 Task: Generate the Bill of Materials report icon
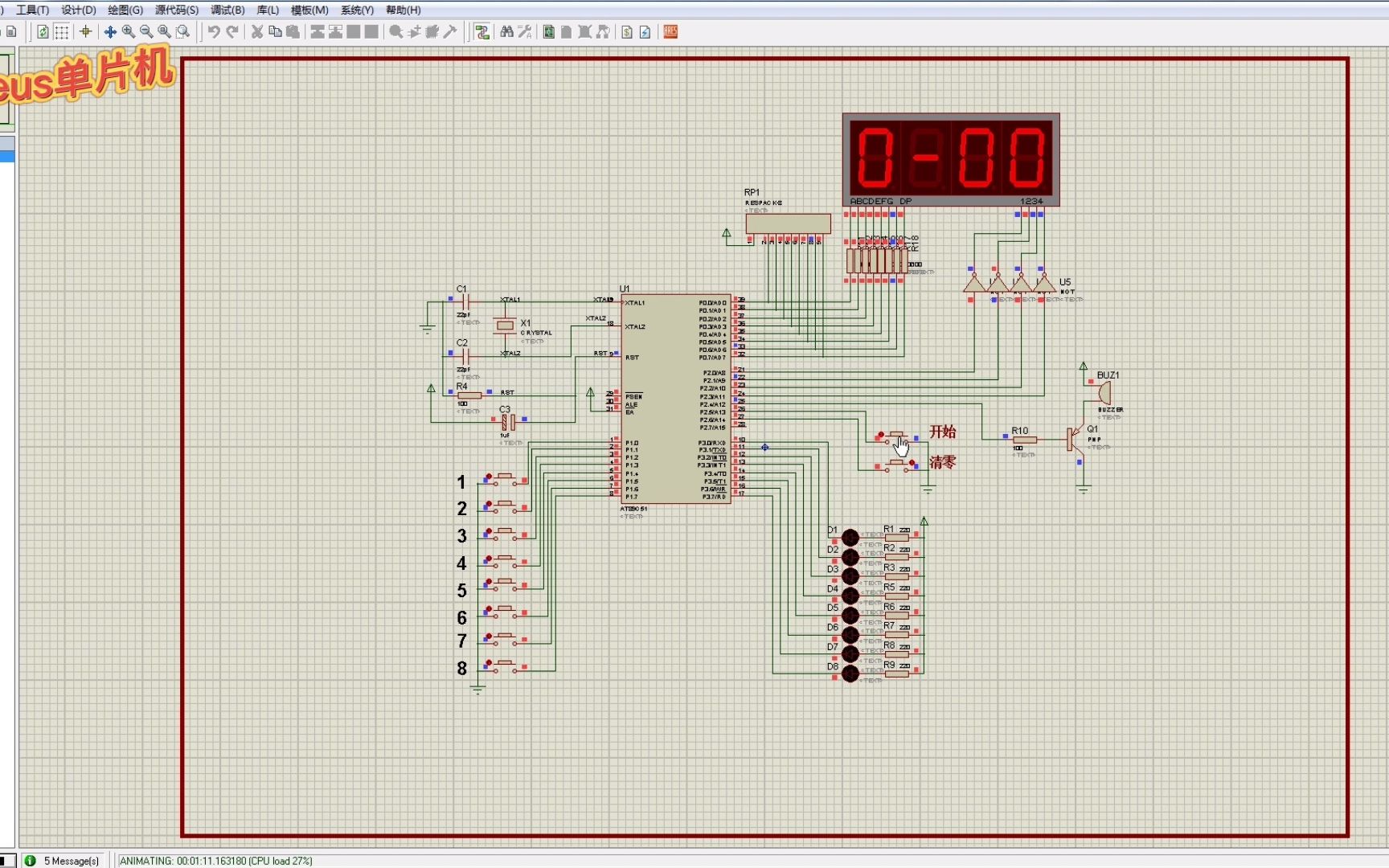click(627, 32)
